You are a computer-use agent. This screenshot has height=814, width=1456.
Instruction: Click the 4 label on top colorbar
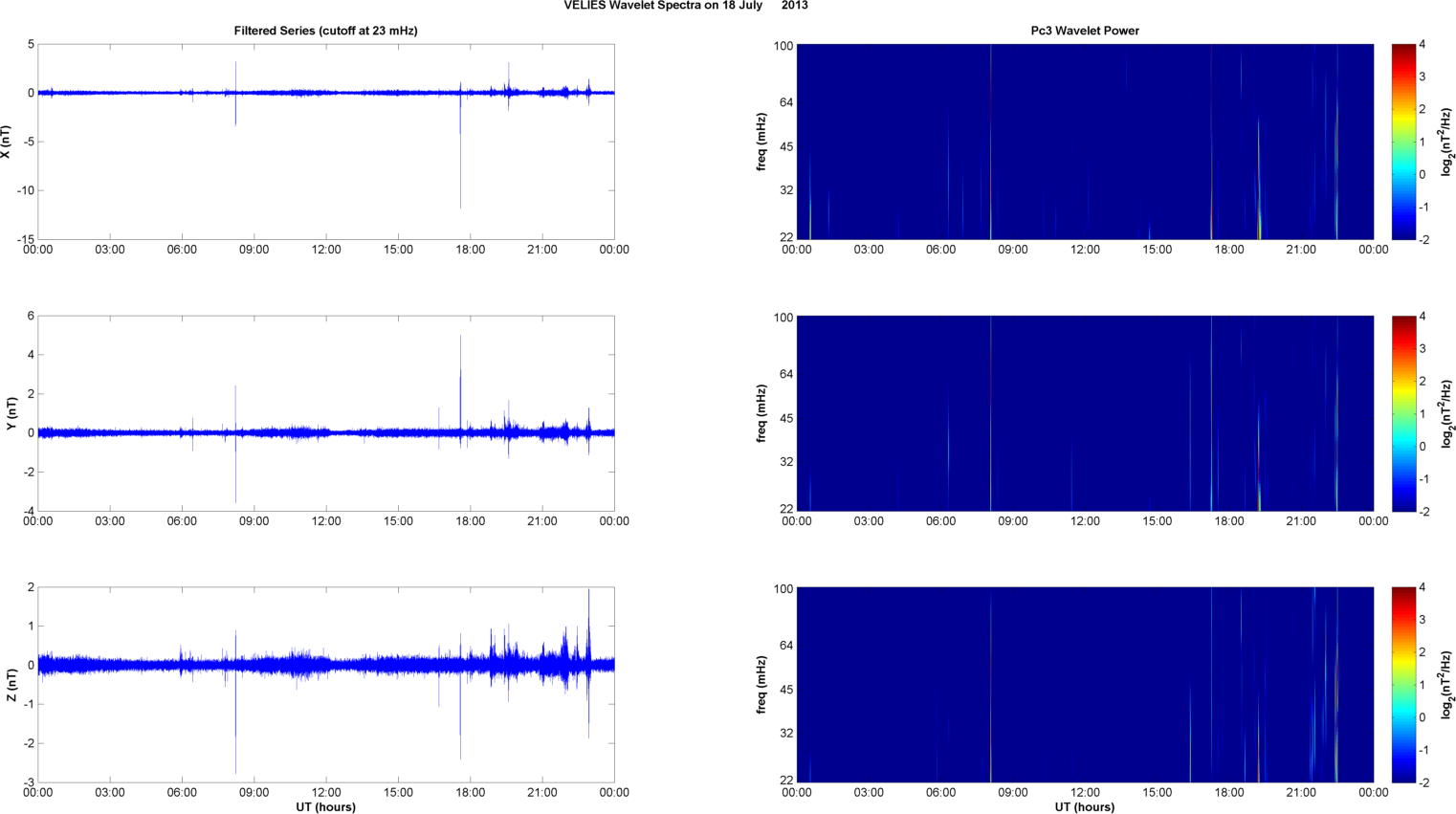(1423, 44)
